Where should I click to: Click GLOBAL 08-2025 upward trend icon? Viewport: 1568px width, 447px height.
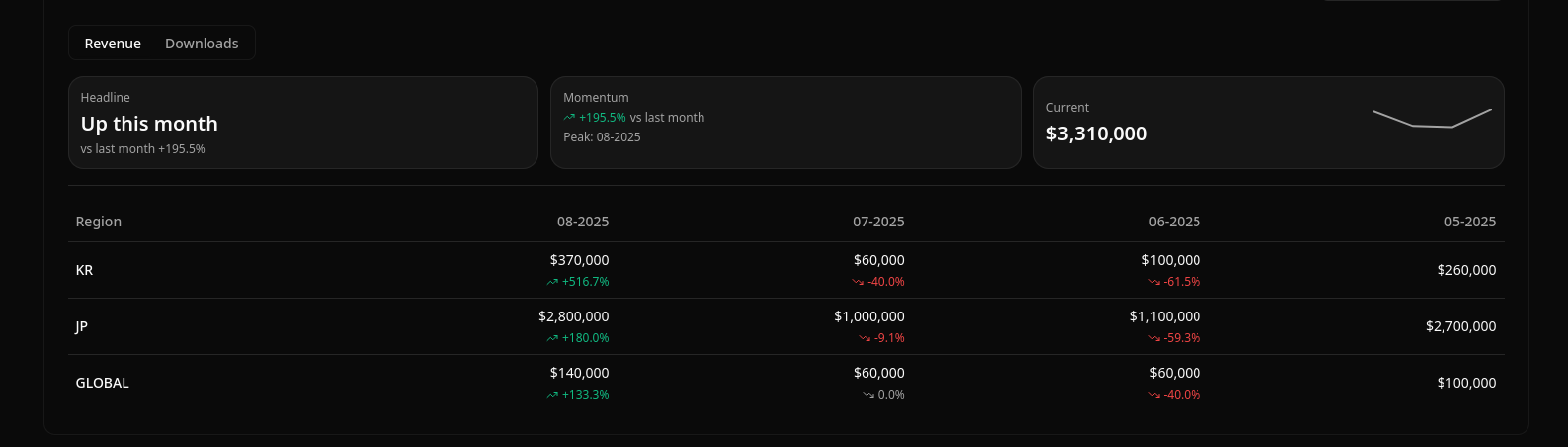552,396
